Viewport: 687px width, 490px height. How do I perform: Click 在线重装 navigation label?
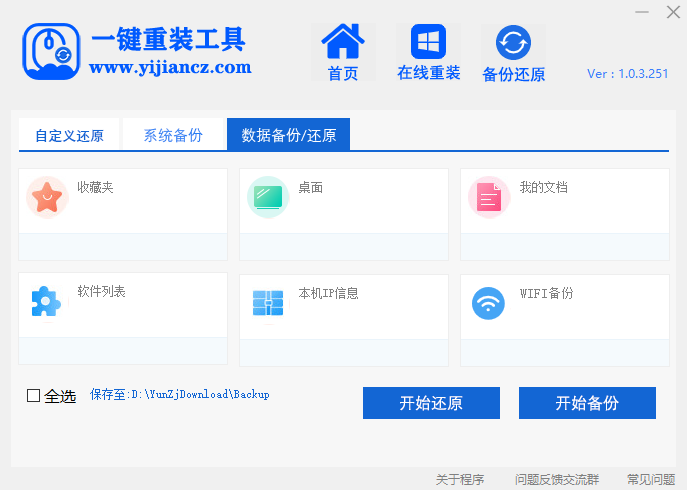428,73
